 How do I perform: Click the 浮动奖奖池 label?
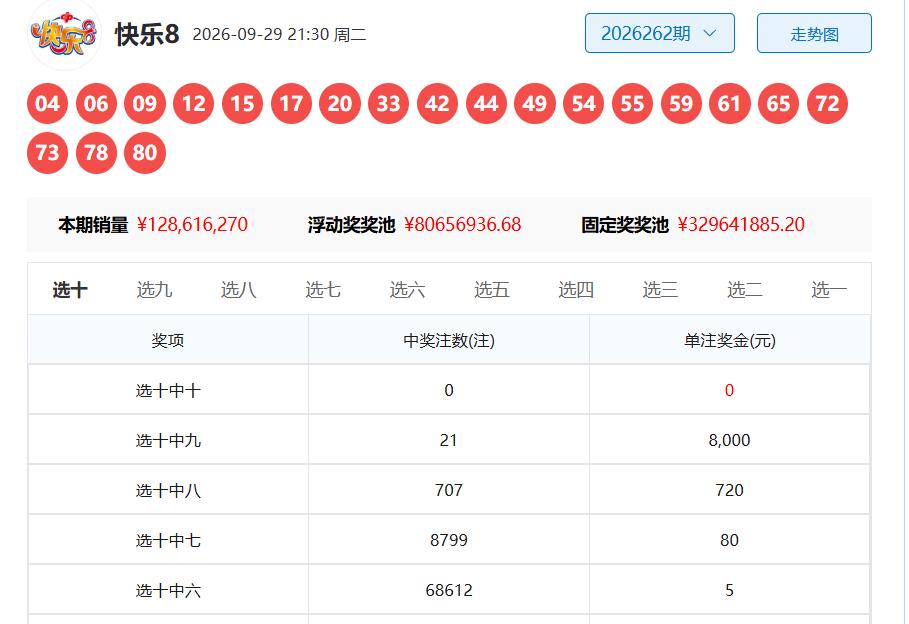(x=351, y=224)
